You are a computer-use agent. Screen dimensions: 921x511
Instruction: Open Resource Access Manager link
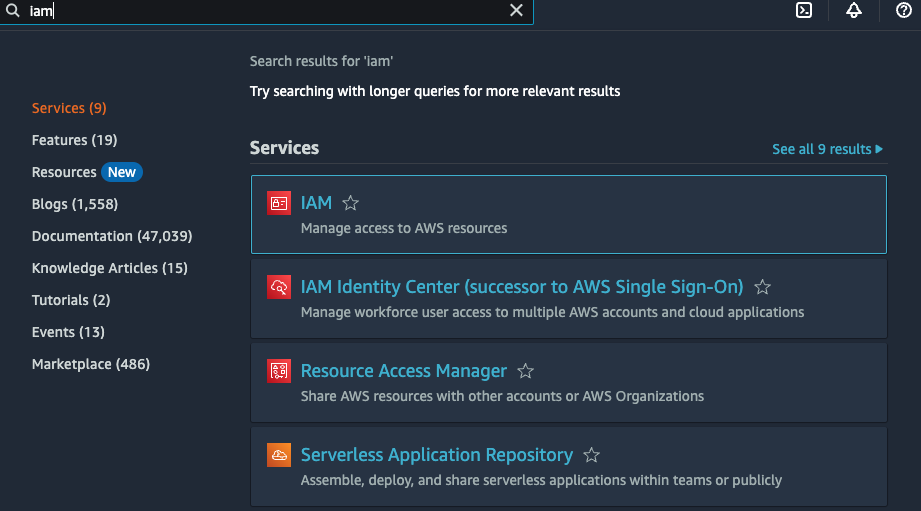point(404,371)
